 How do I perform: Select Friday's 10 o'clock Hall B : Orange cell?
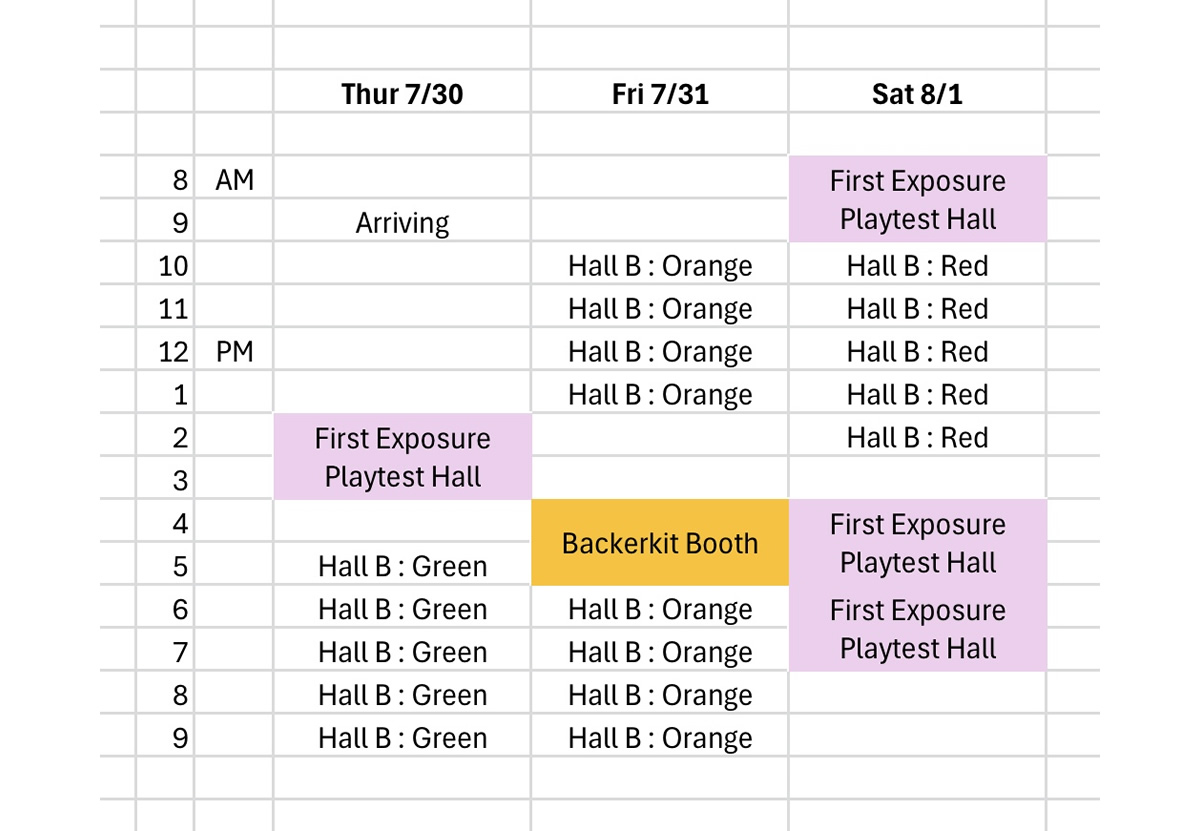(660, 263)
